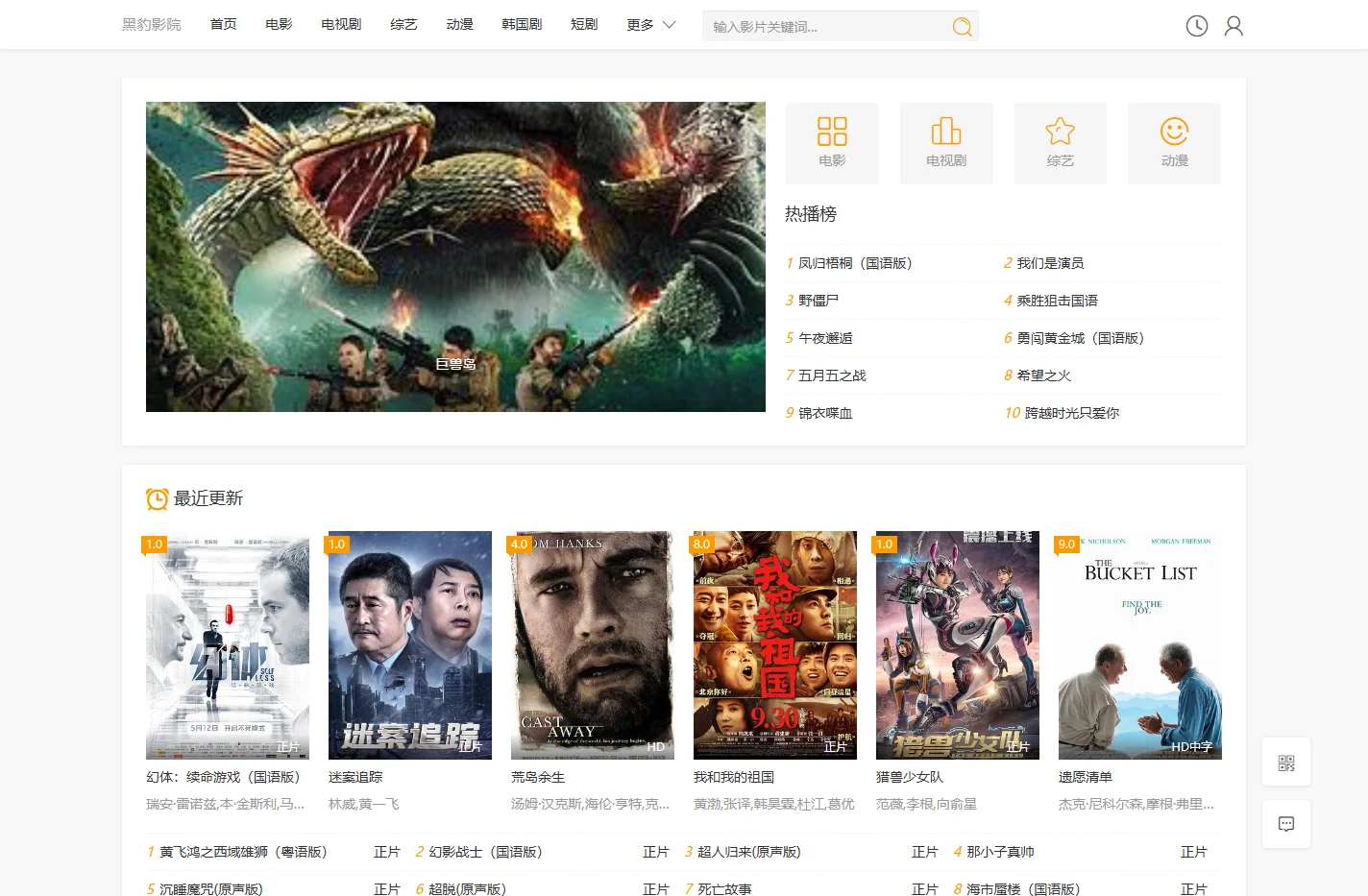The image size is (1368, 896).
Task: Click the QR code floating icon
Action: (1286, 763)
